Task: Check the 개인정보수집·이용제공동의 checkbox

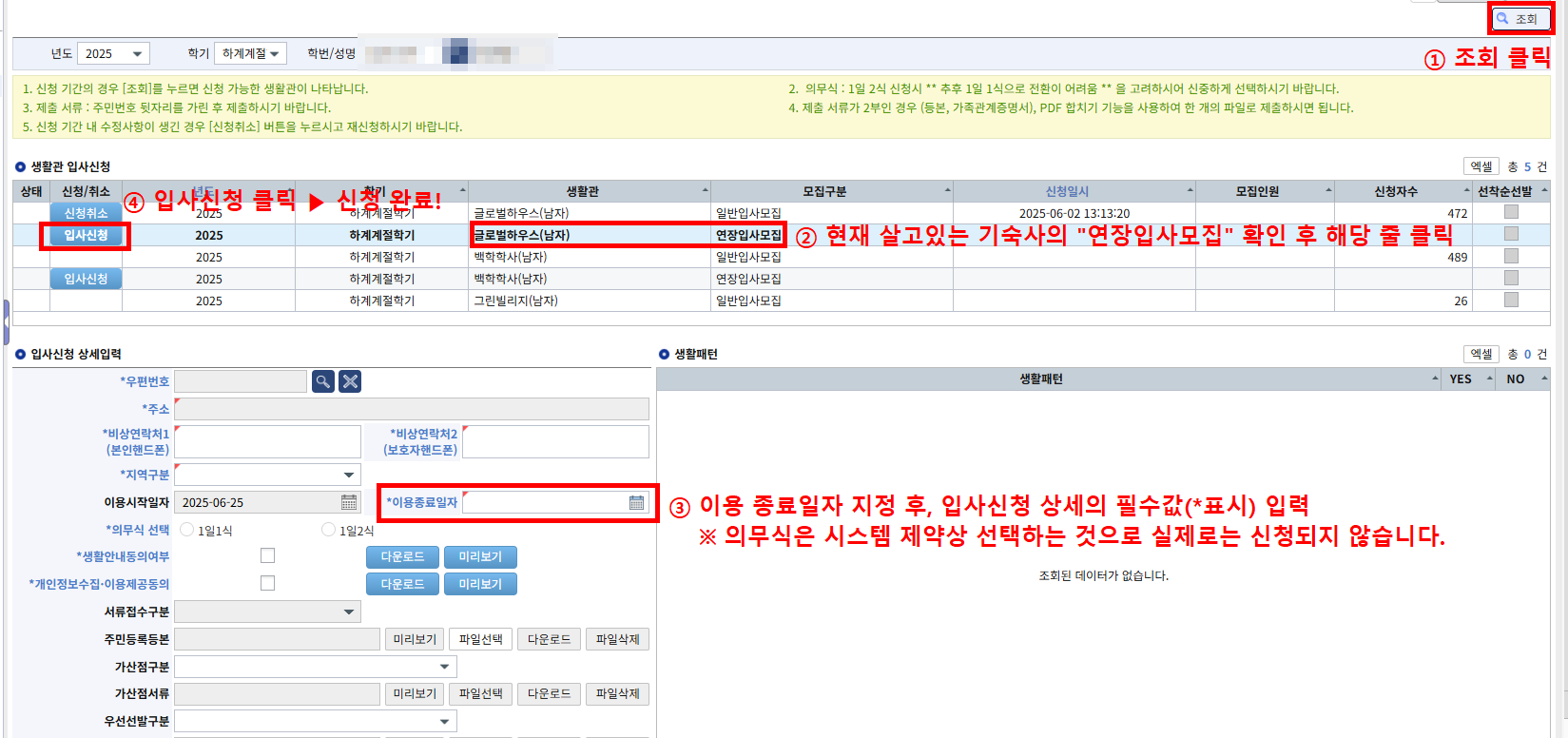Action: point(268,583)
